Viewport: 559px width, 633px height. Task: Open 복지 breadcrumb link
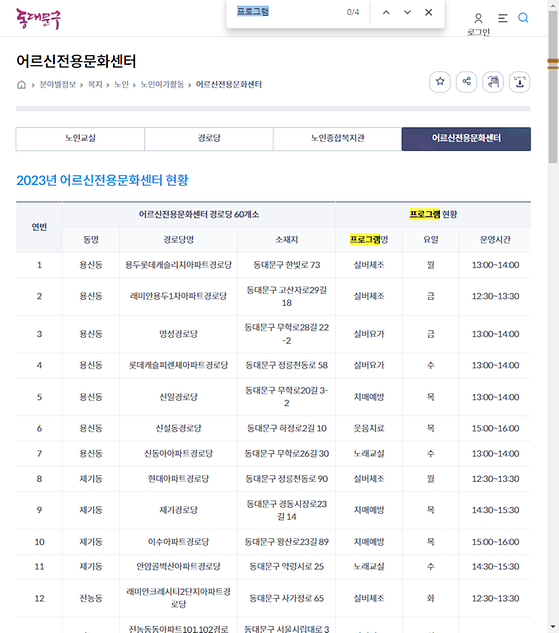click(95, 84)
